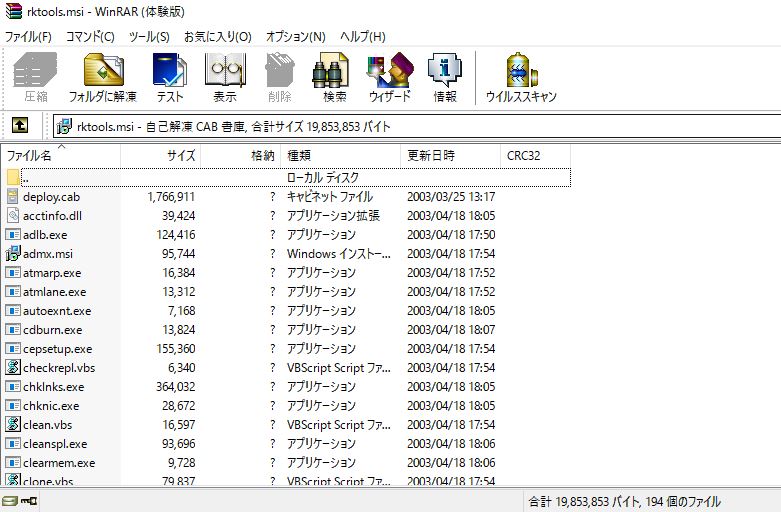This screenshot has width=781, height=512.
Task: Click the 155,360 size value
Action: 176,349
